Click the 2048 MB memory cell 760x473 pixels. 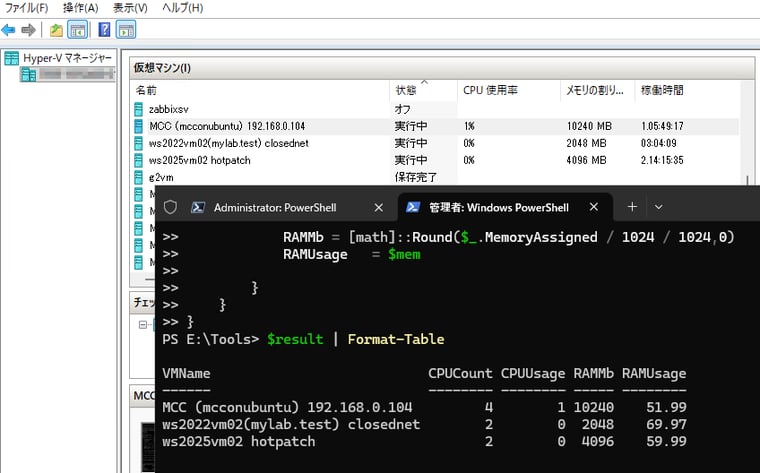pyautogui.click(x=586, y=143)
